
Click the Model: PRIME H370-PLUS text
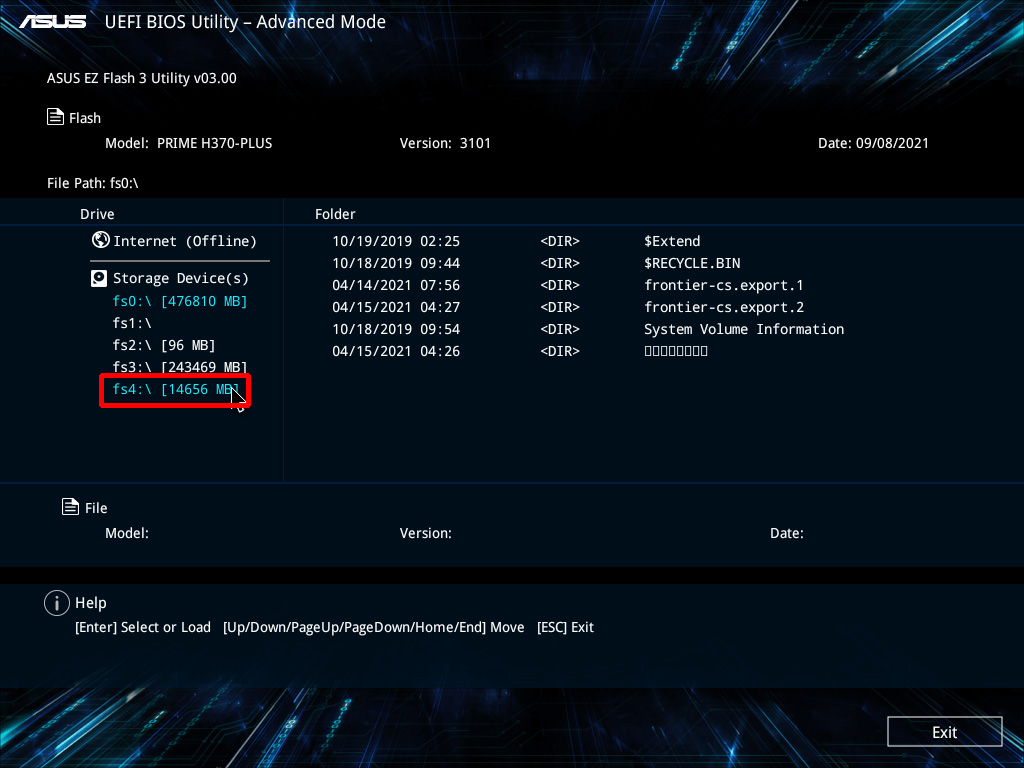coord(189,143)
